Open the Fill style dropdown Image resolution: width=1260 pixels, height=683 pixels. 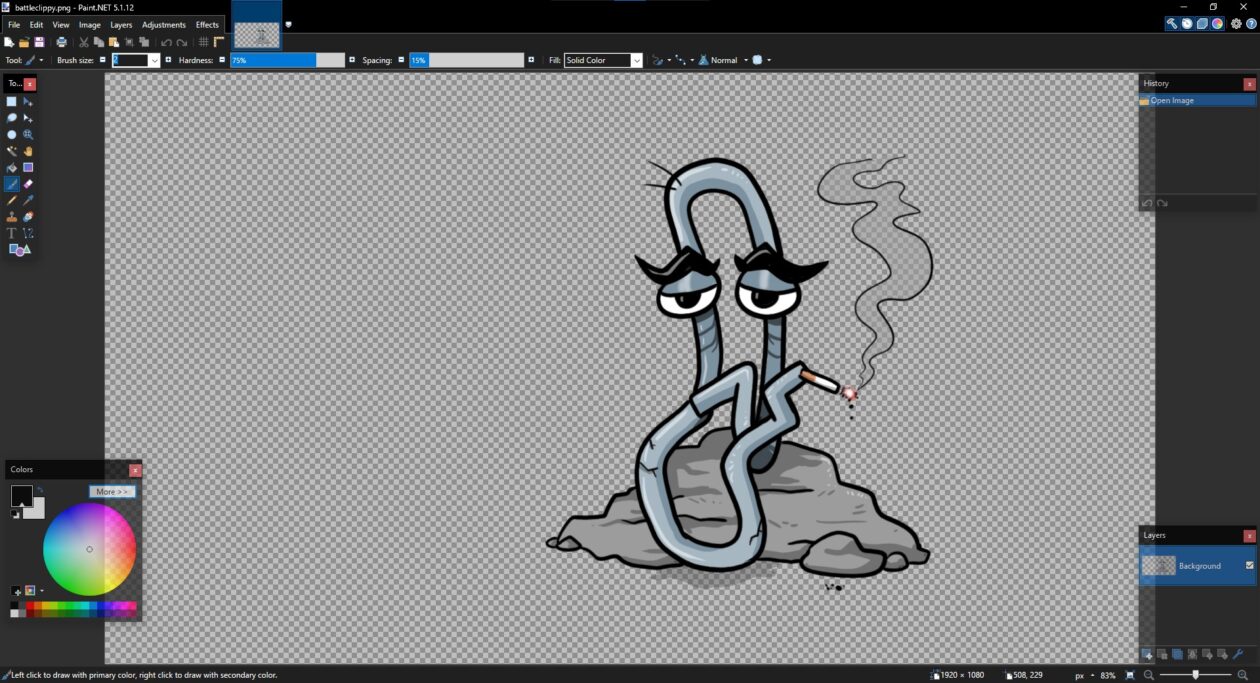pos(603,60)
